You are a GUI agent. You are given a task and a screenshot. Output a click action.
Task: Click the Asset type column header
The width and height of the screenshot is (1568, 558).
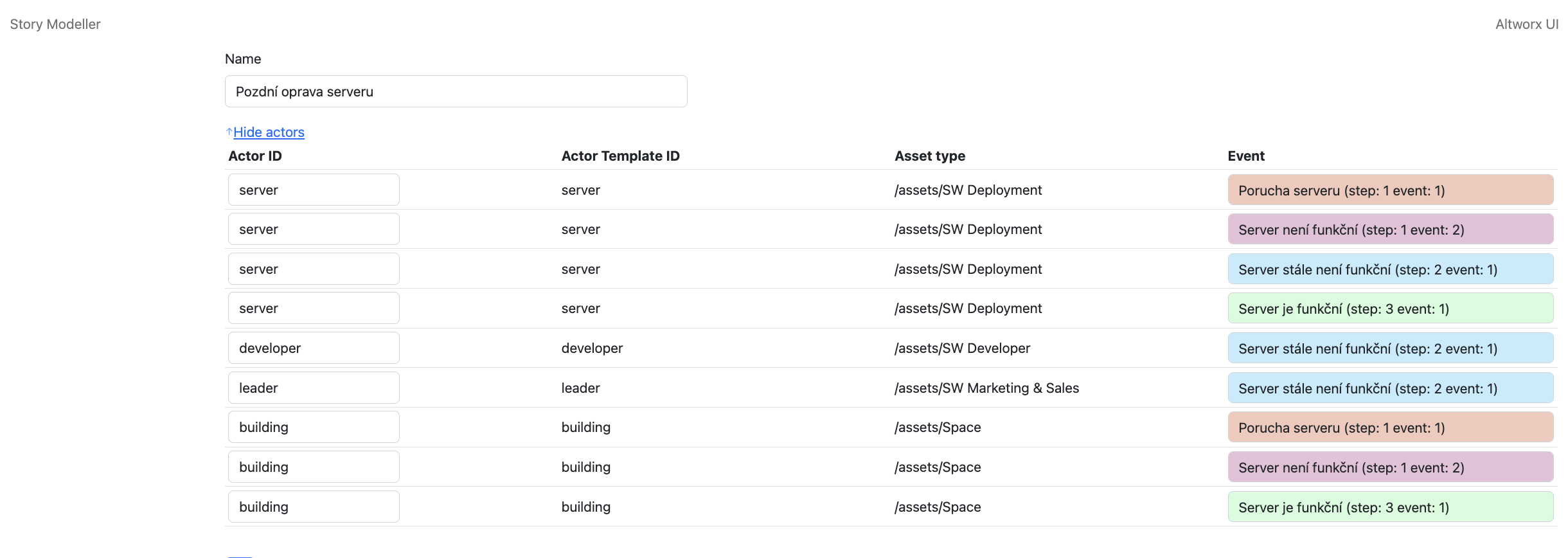[x=929, y=156]
